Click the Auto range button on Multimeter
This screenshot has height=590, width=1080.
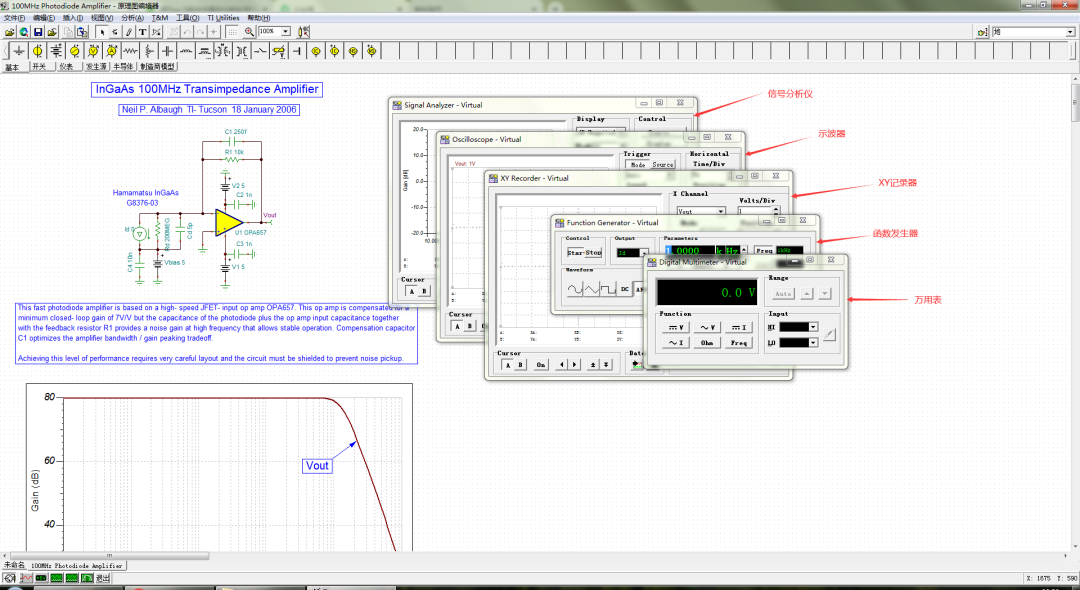tap(784, 293)
